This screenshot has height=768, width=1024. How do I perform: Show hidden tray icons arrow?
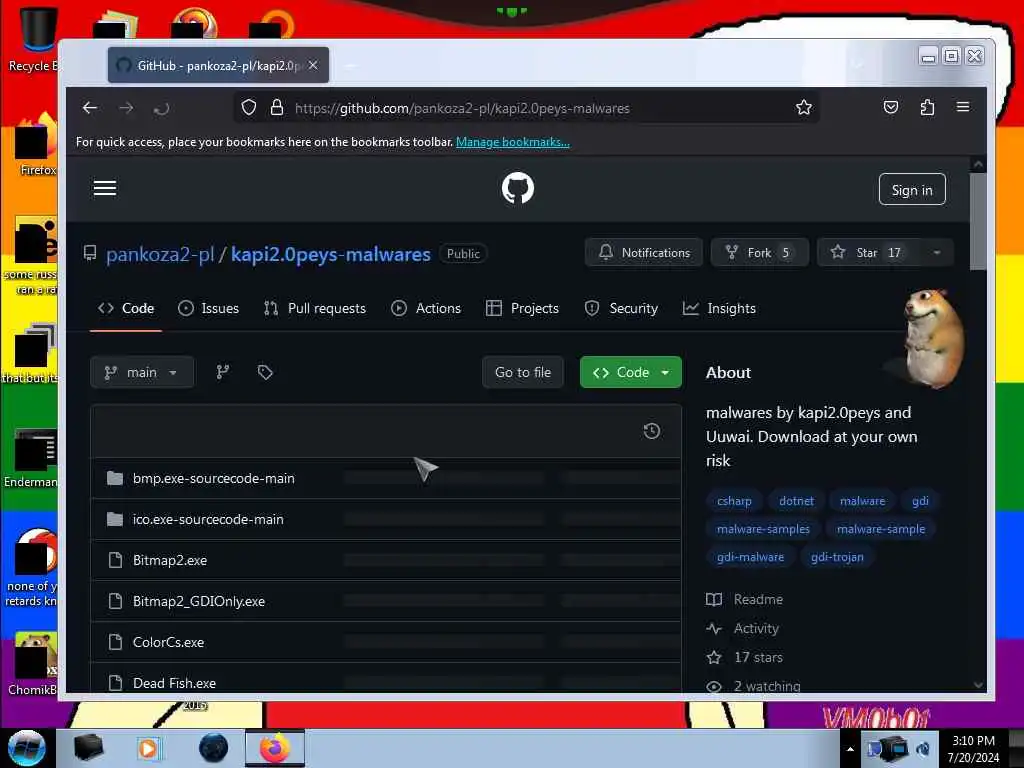click(x=850, y=749)
